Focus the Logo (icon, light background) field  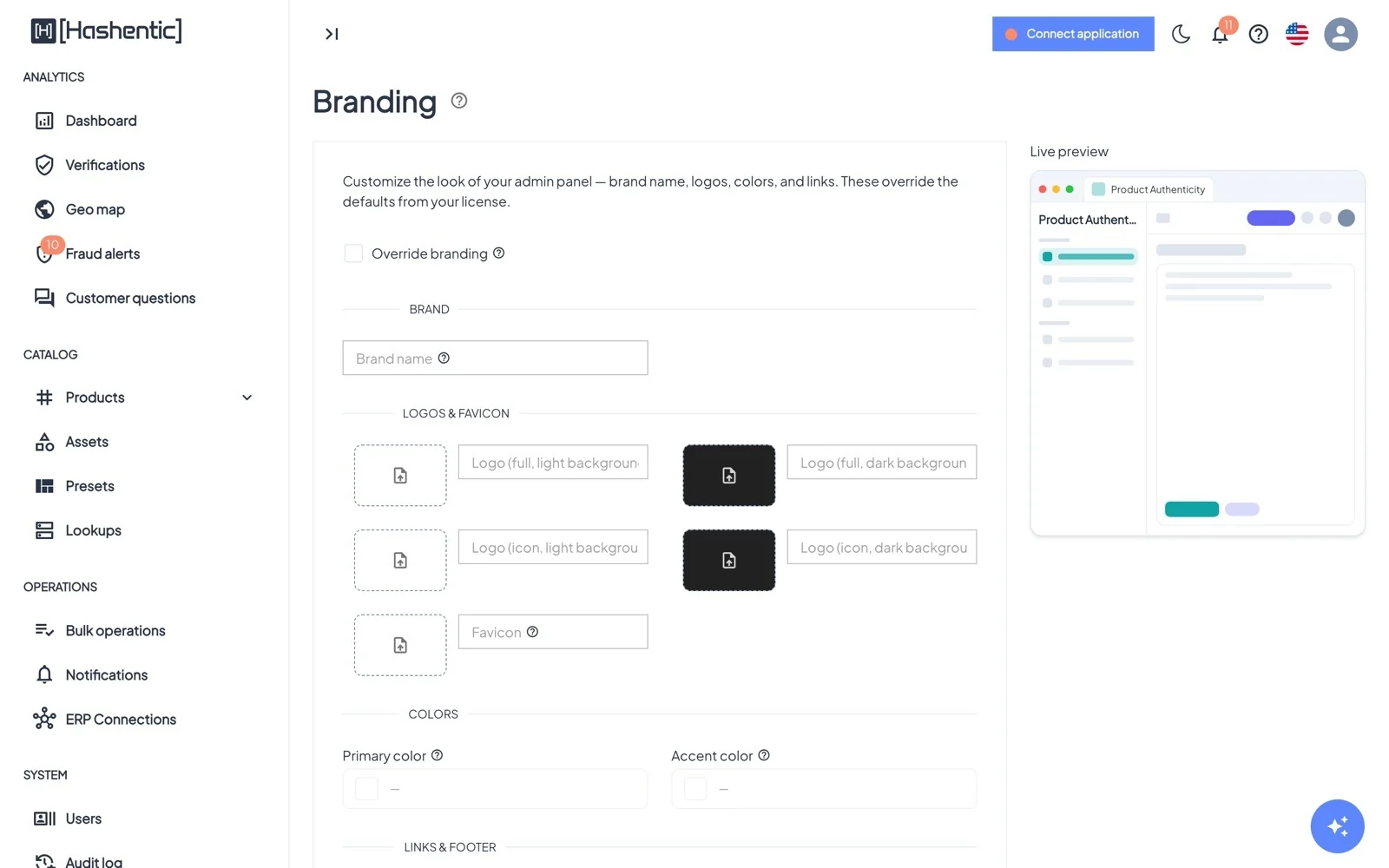click(x=553, y=547)
